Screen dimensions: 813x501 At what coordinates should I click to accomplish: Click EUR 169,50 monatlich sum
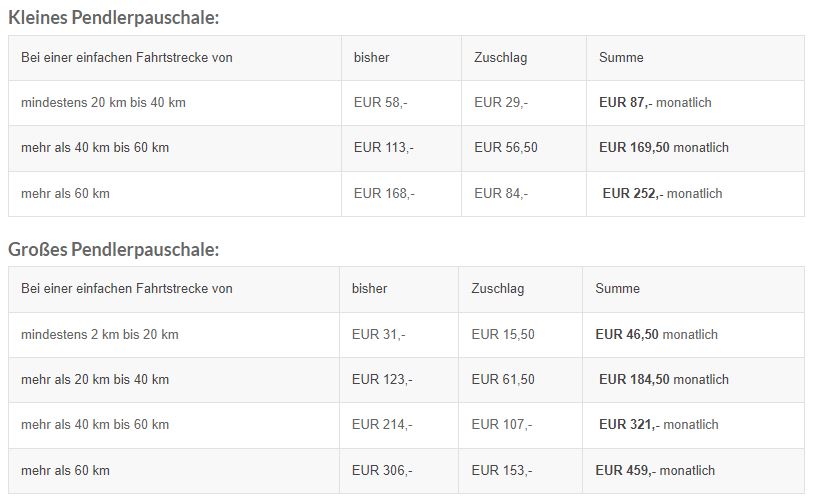coord(664,148)
